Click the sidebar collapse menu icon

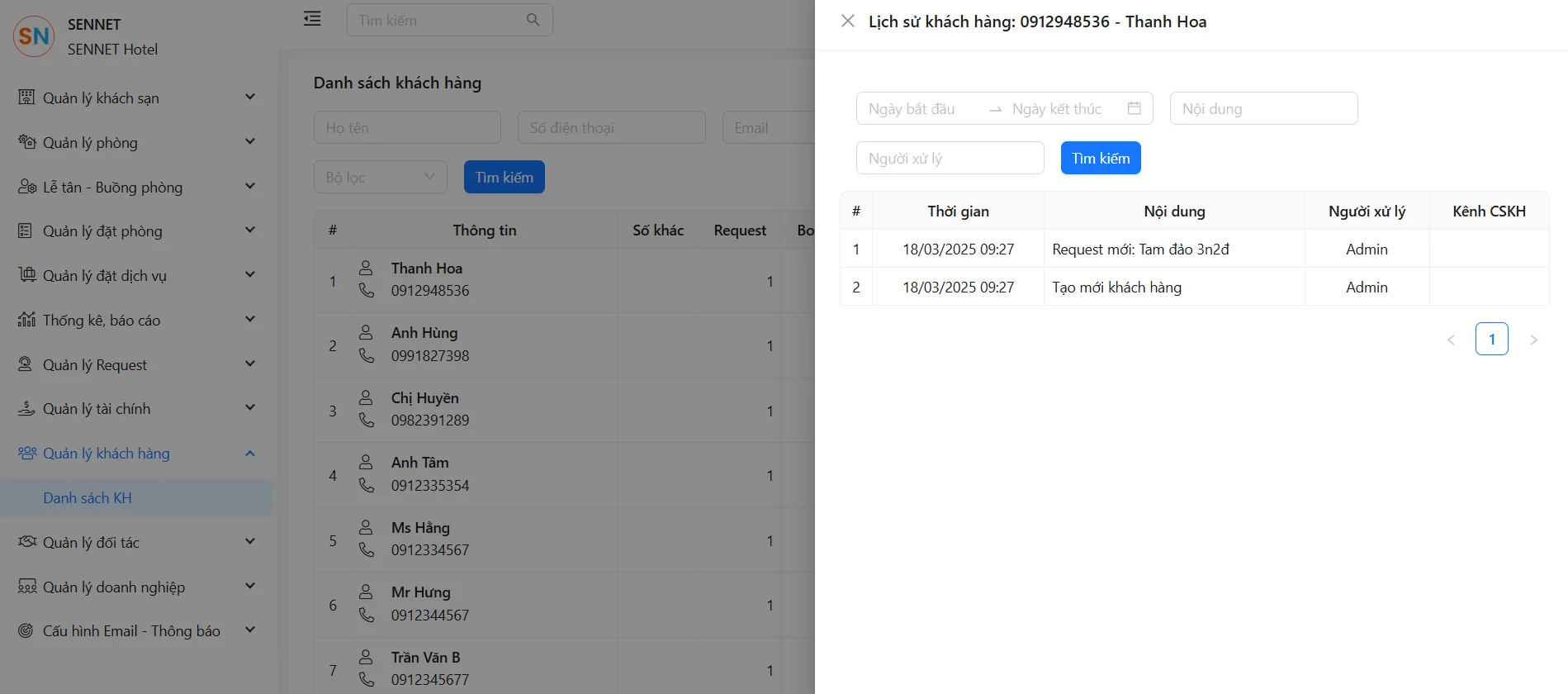312,19
